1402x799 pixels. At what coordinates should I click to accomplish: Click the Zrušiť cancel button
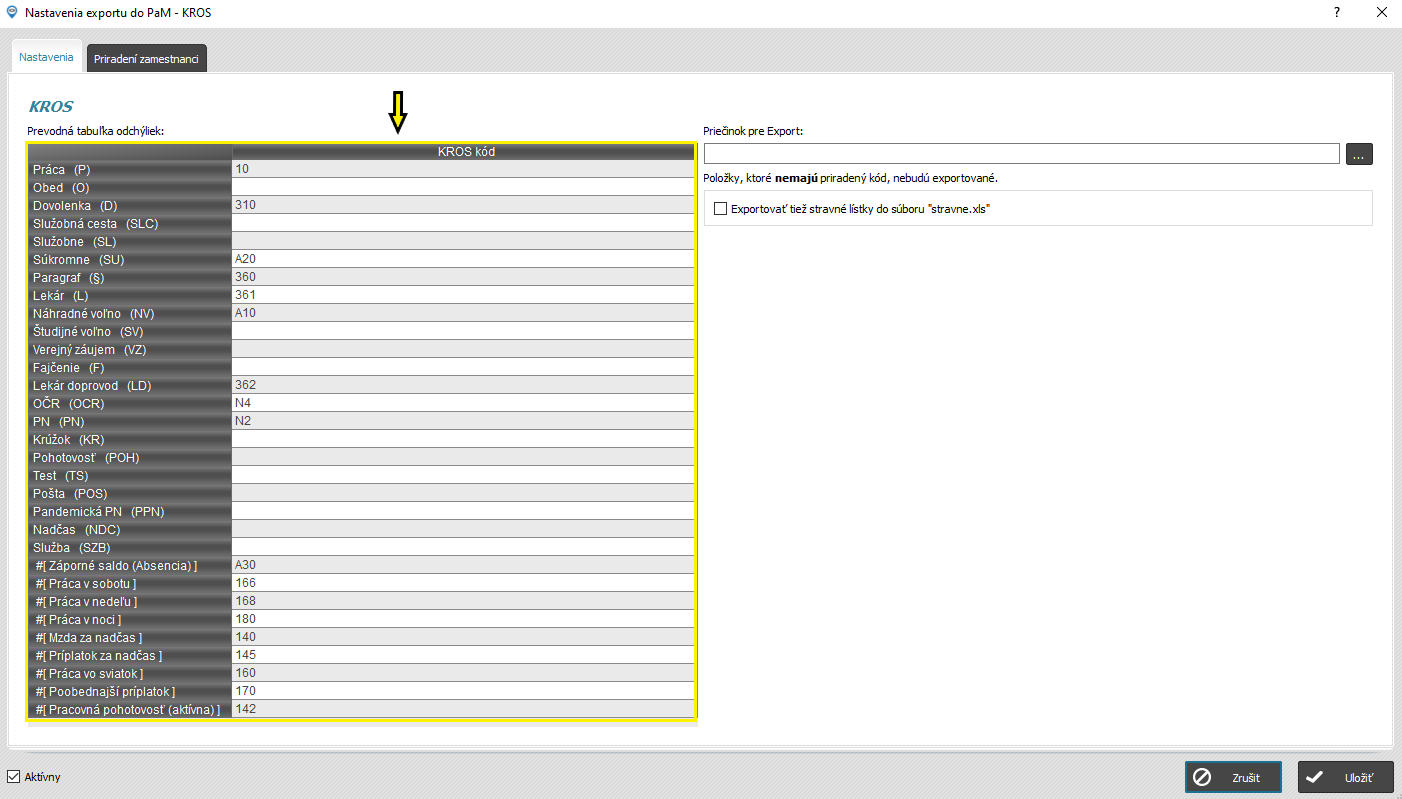tap(1233, 777)
